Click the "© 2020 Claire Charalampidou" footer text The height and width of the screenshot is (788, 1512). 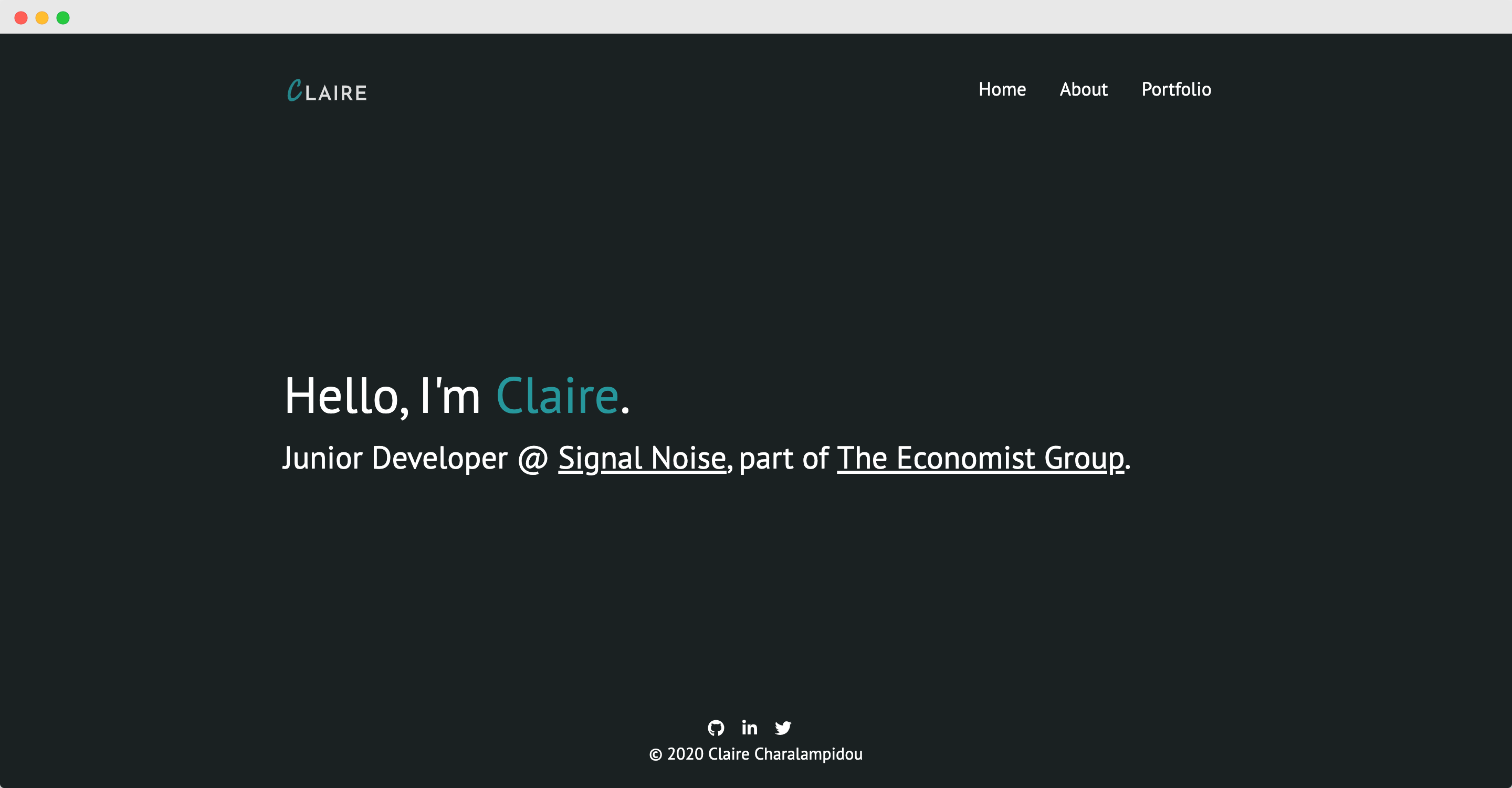click(x=756, y=754)
